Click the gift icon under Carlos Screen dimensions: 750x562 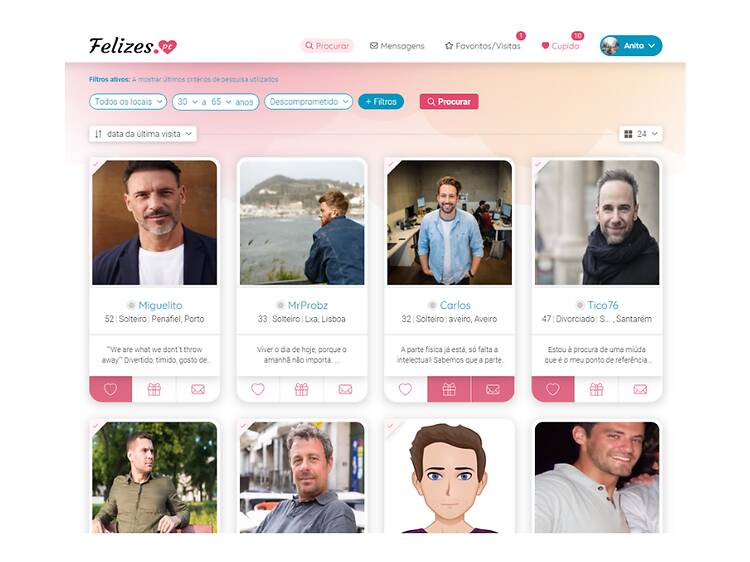tap(449, 389)
